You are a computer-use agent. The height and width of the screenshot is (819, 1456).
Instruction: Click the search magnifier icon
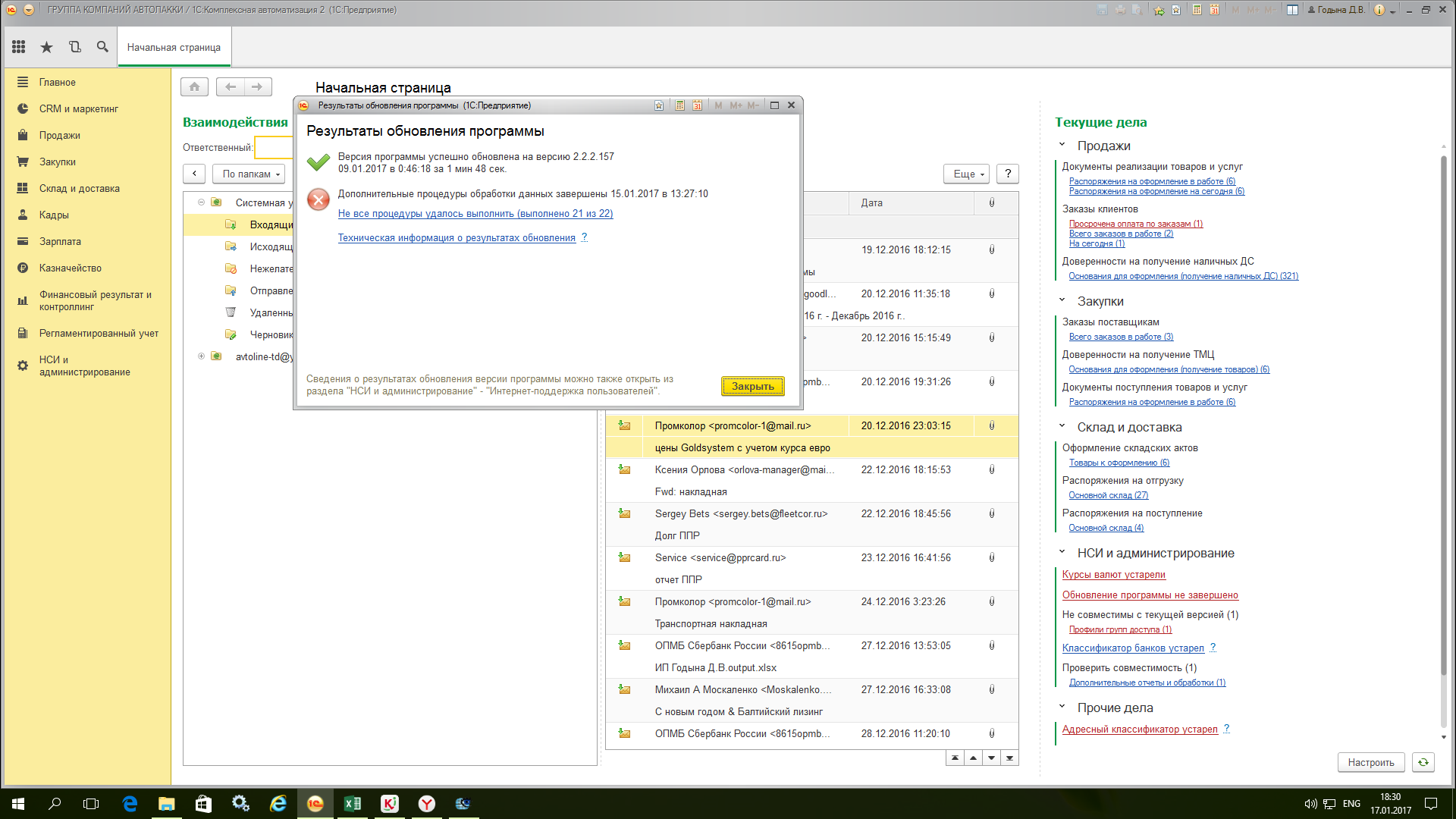coord(102,47)
